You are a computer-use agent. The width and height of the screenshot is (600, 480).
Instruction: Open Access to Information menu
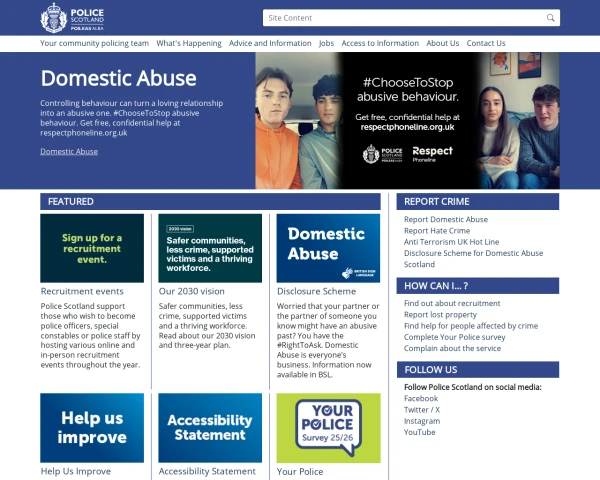pyautogui.click(x=380, y=43)
